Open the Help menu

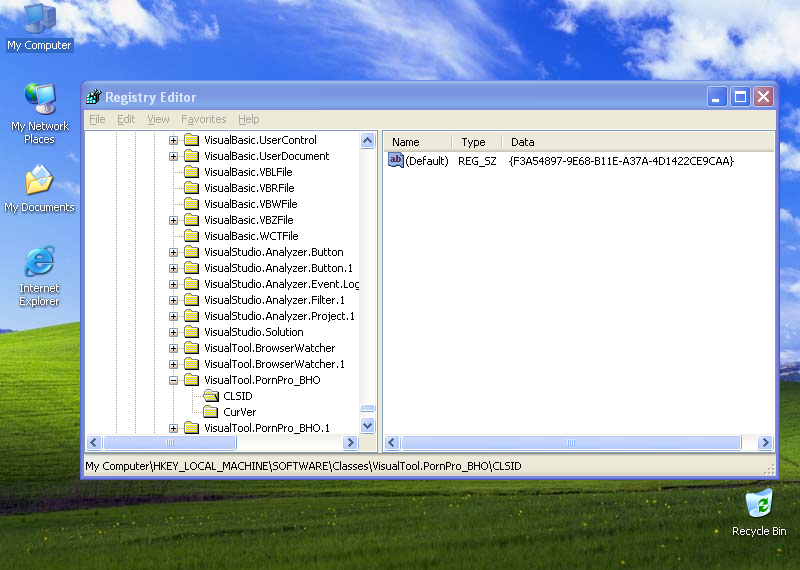click(x=248, y=119)
